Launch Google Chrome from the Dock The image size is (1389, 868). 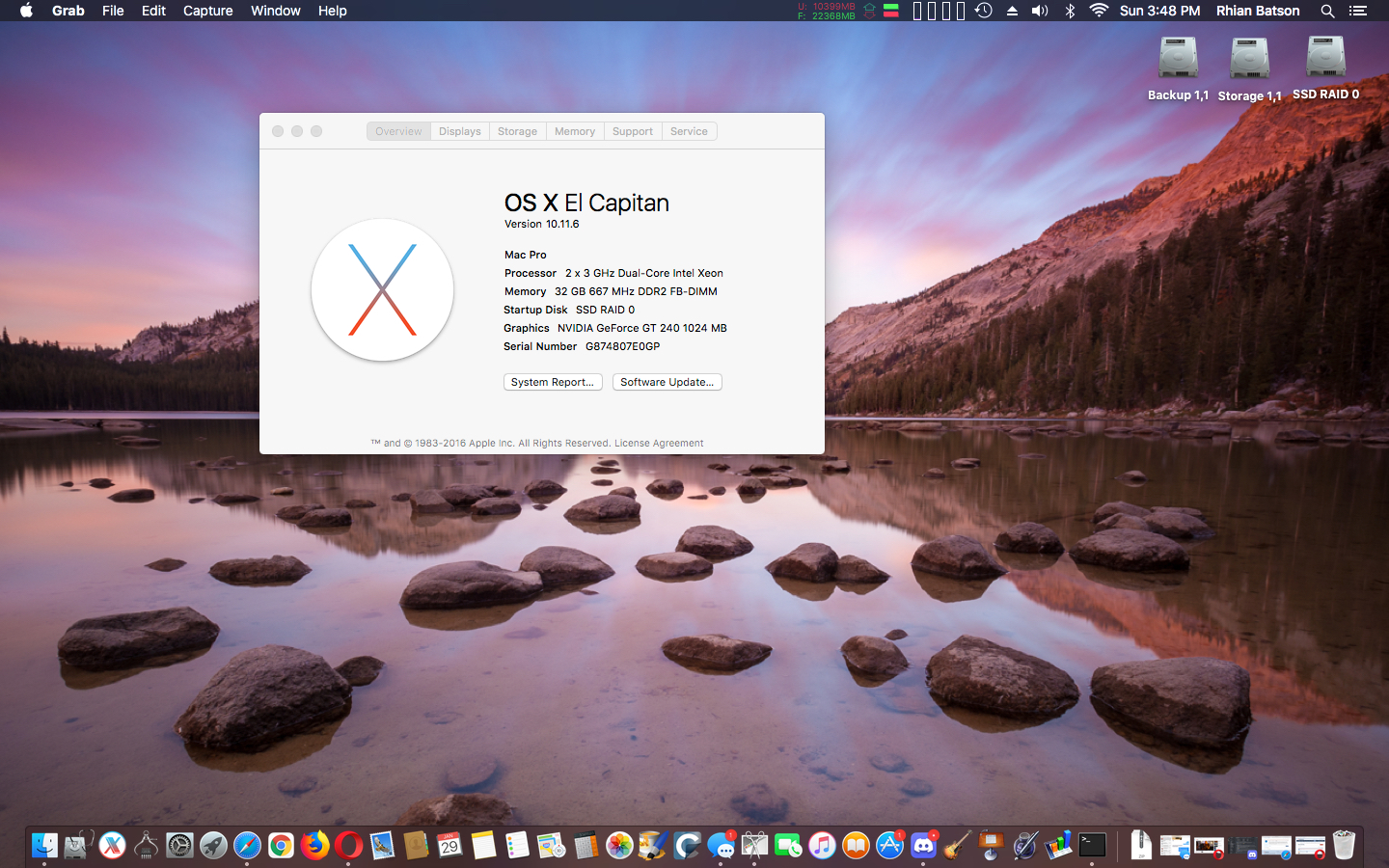point(281,846)
